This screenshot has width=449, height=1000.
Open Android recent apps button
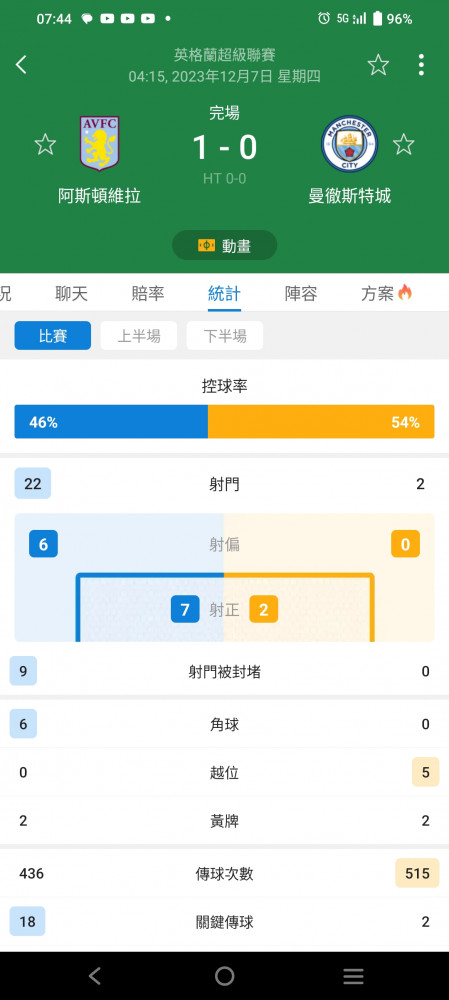tap(353, 976)
